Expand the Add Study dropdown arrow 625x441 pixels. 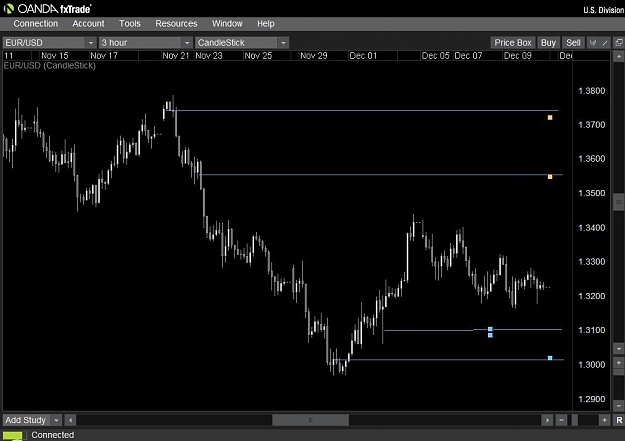[x=56, y=420]
